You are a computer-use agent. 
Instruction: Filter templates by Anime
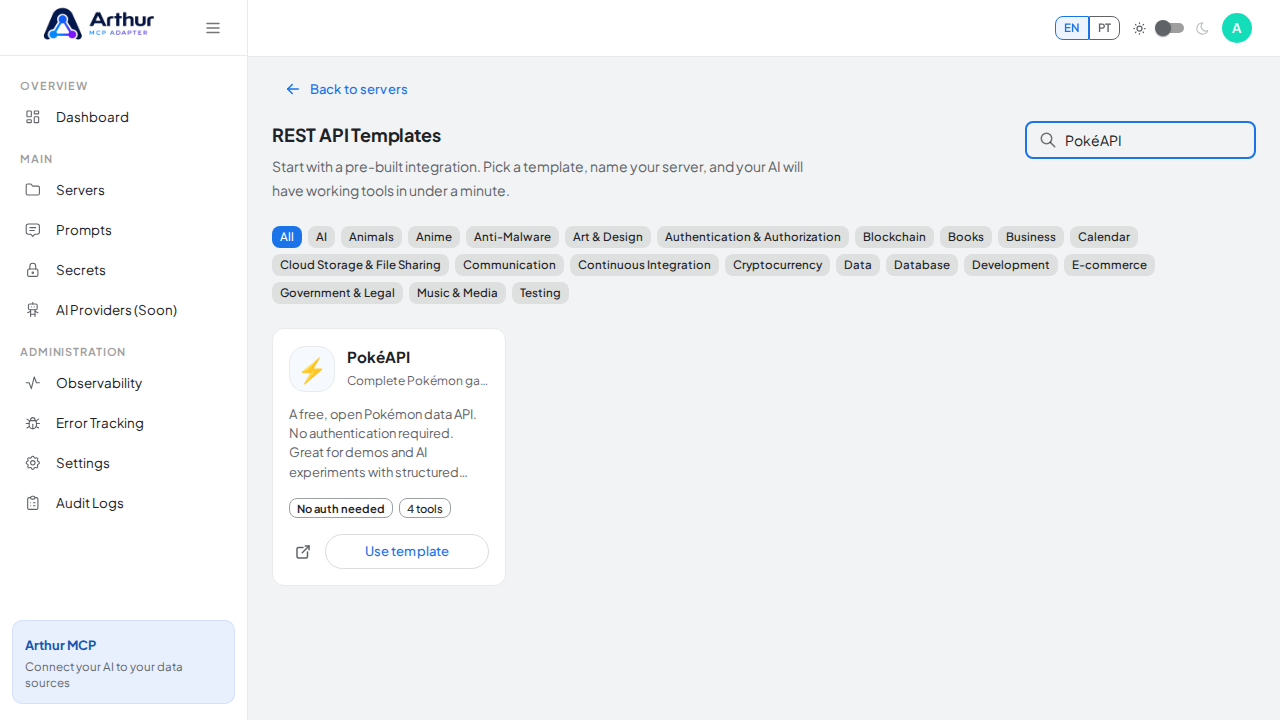[x=434, y=237]
